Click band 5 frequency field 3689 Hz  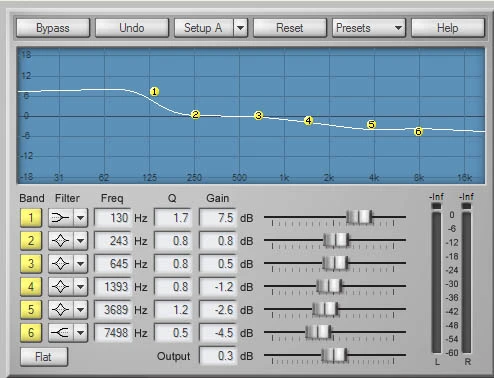113,310
